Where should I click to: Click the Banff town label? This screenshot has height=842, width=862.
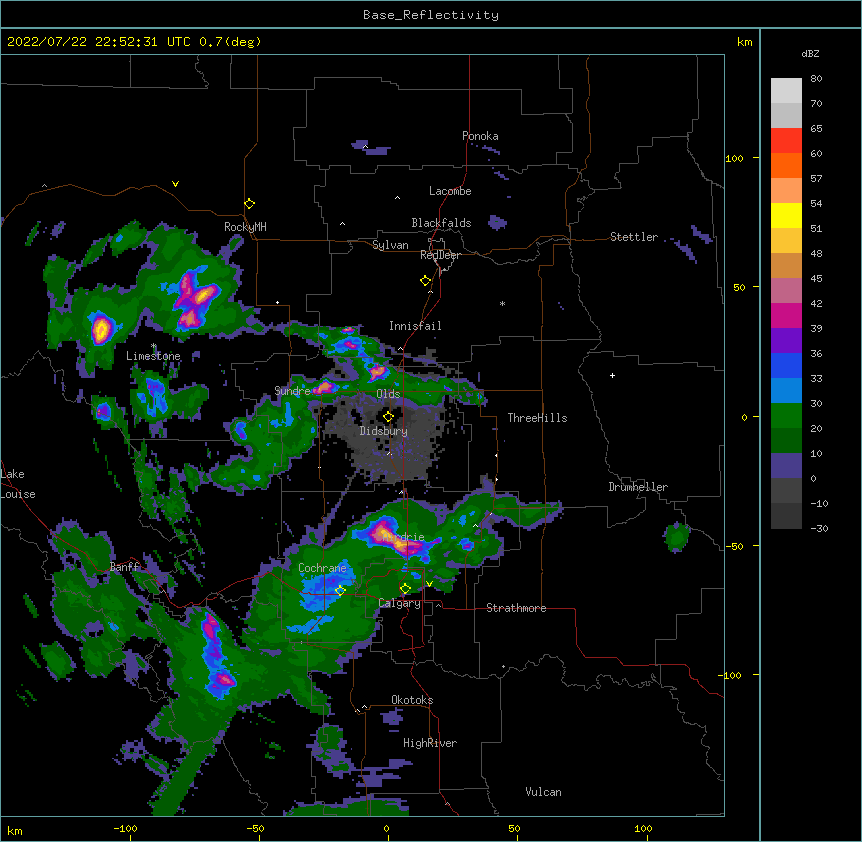(x=125, y=567)
